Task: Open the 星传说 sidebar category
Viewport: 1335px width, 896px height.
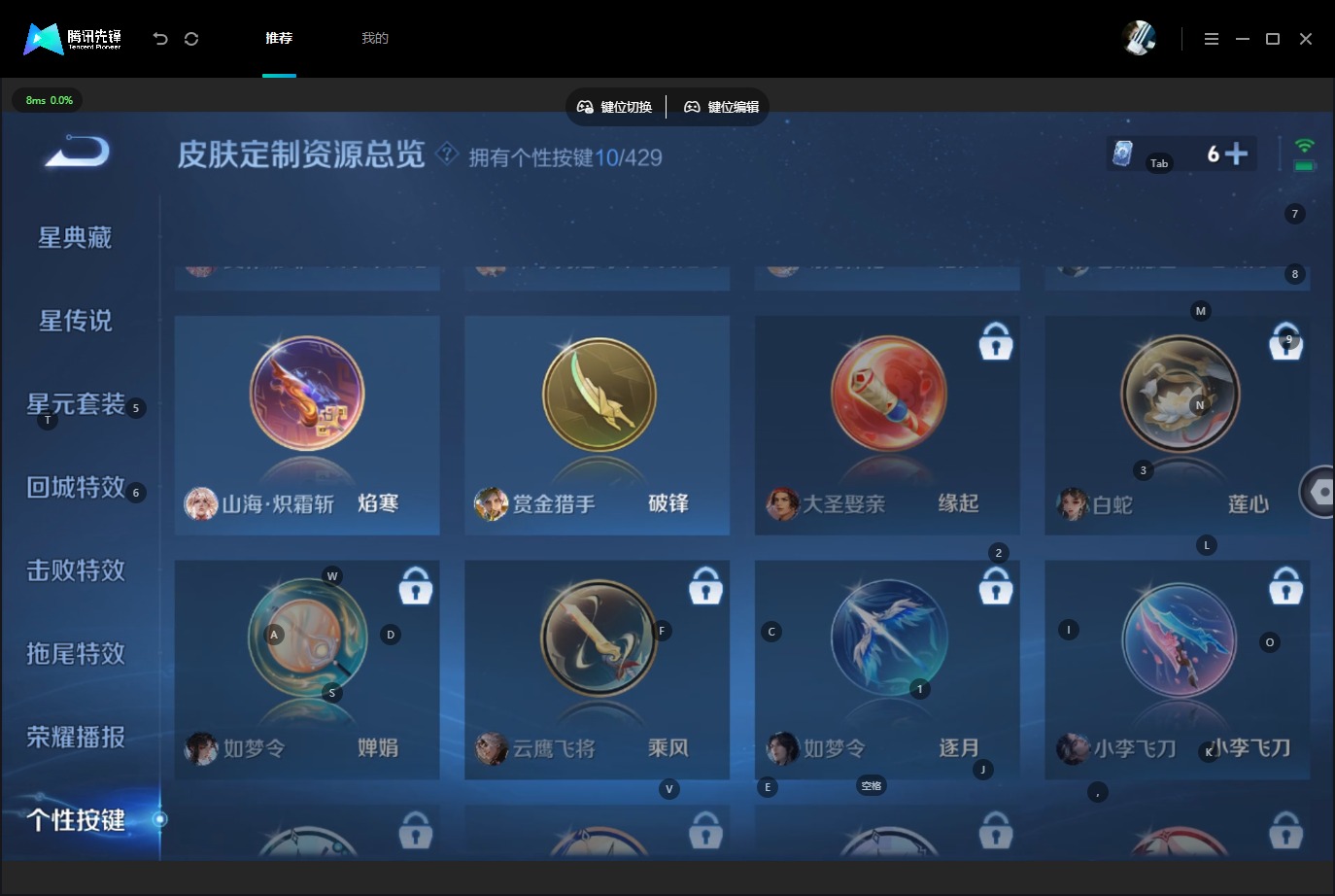Action: pos(75,321)
